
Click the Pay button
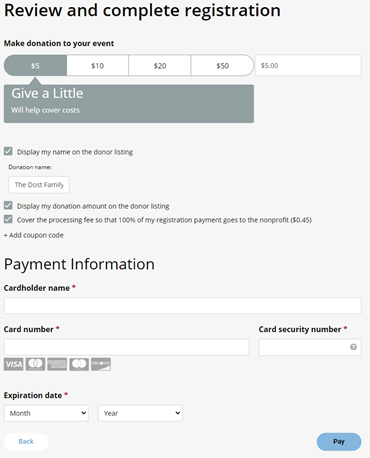click(x=339, y=442)
